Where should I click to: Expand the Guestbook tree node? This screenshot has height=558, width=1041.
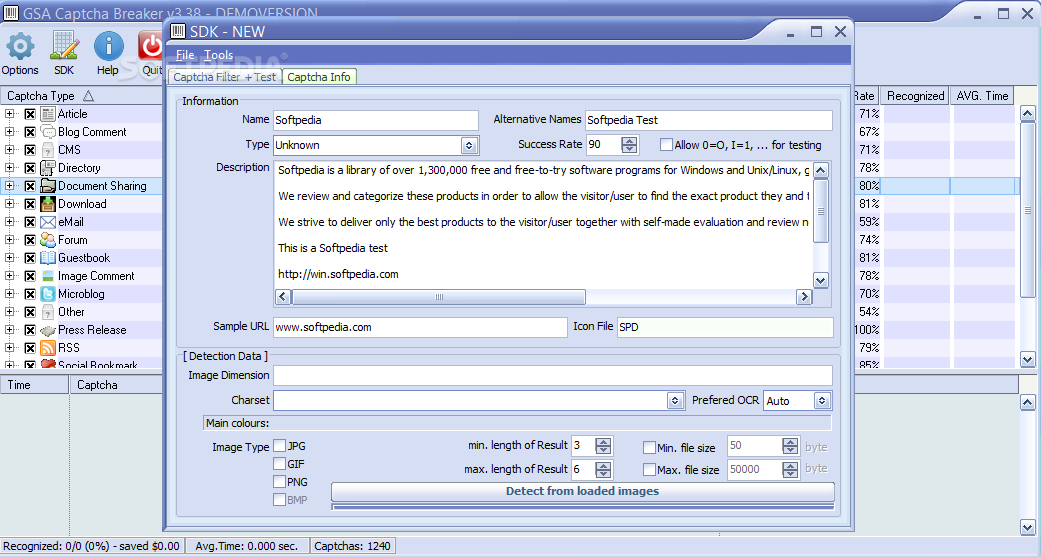click(10, 258)
